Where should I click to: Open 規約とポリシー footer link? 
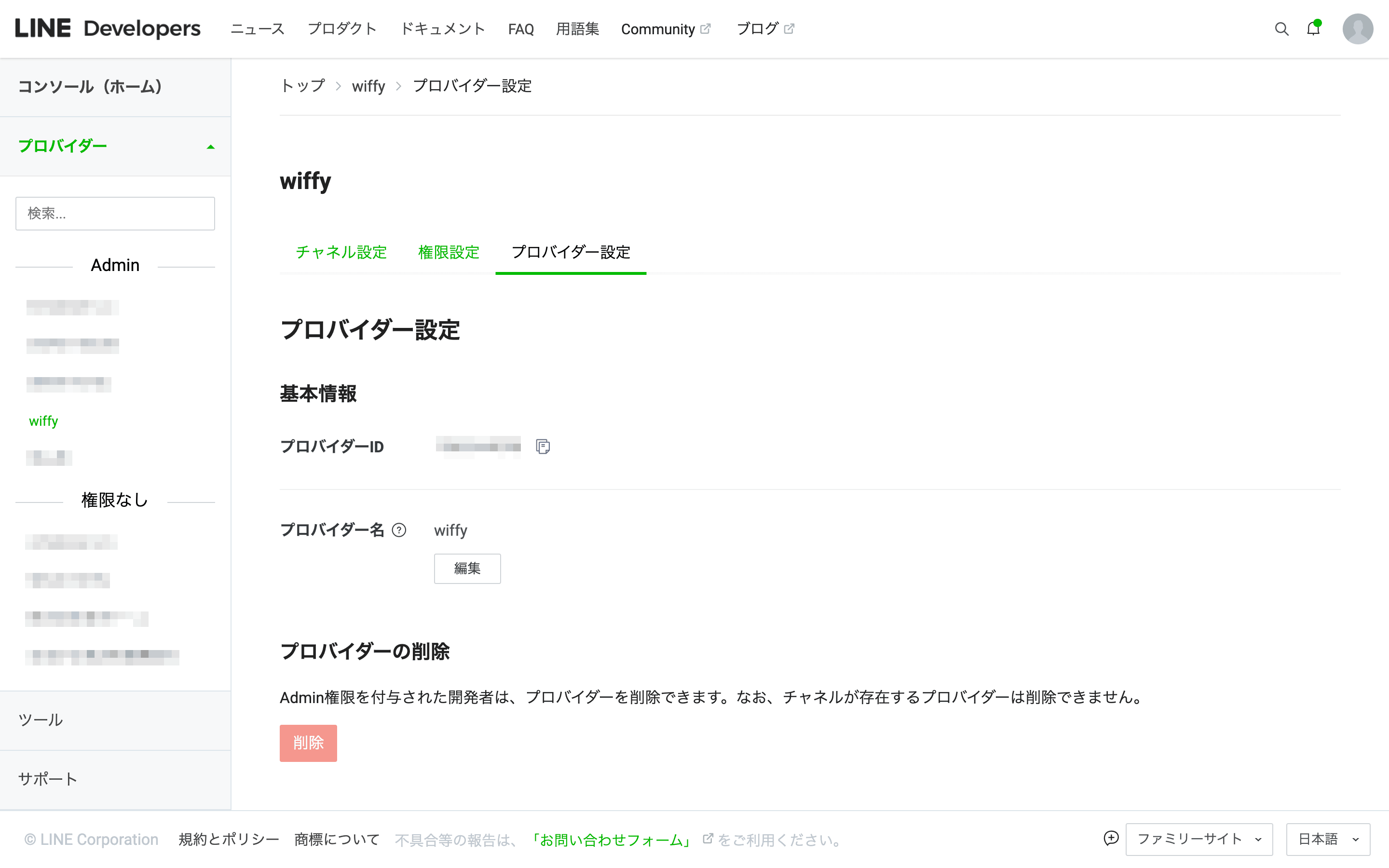(229, 839)
